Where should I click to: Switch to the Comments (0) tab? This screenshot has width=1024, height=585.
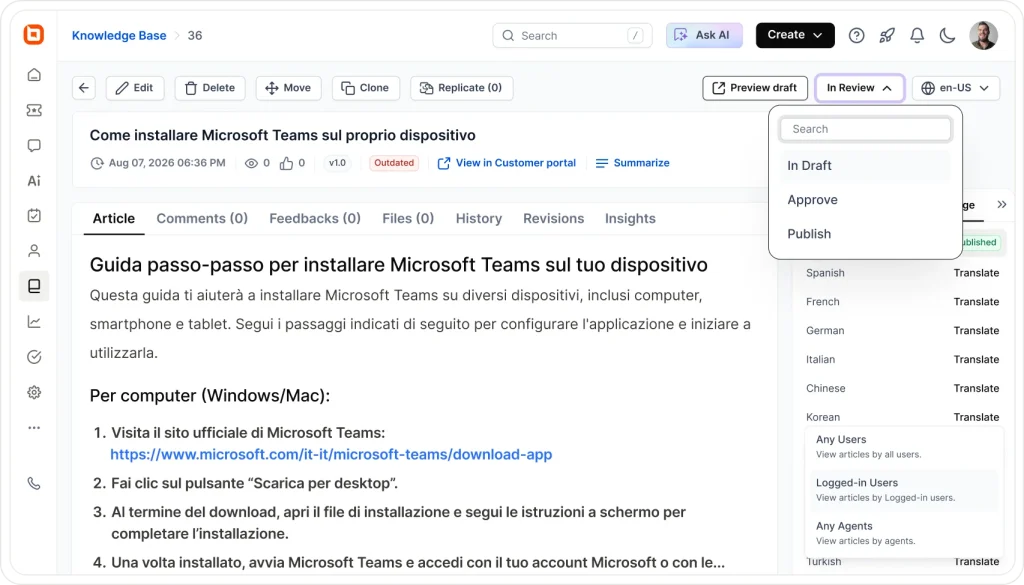(x=202, y=218)
